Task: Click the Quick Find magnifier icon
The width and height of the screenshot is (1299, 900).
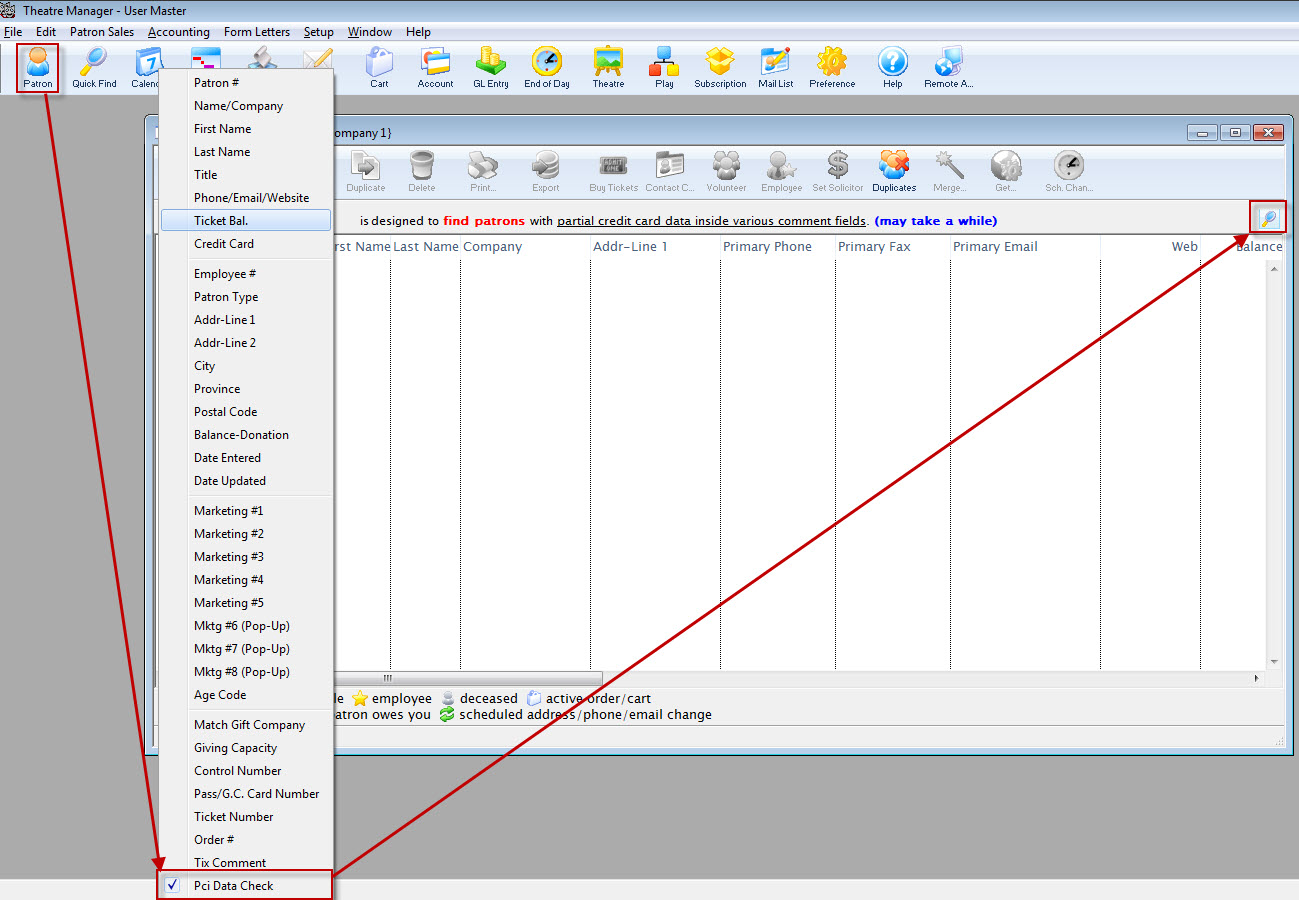Action: tap(94, 68)
